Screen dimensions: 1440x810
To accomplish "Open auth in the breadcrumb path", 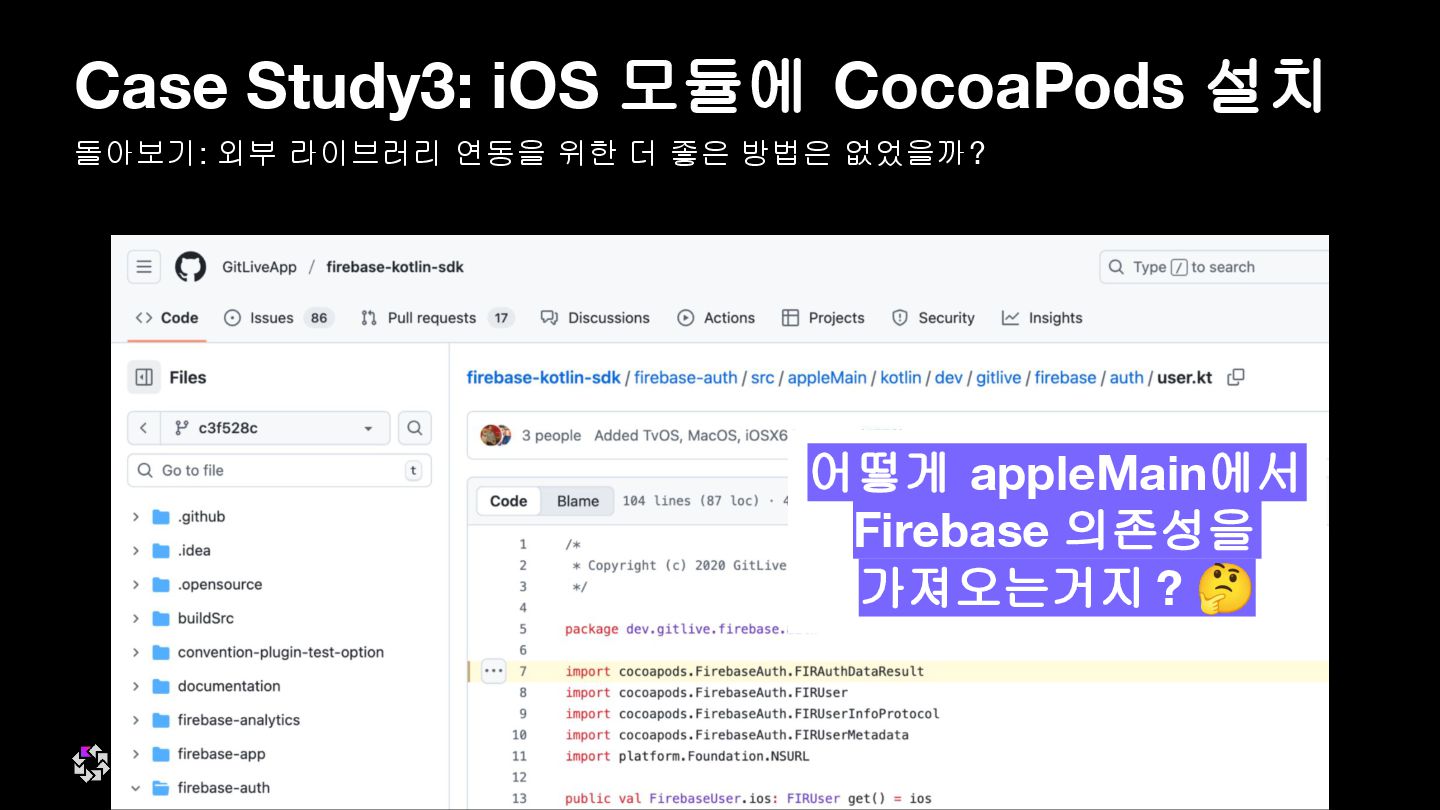I will click(x=1126, y=377).
